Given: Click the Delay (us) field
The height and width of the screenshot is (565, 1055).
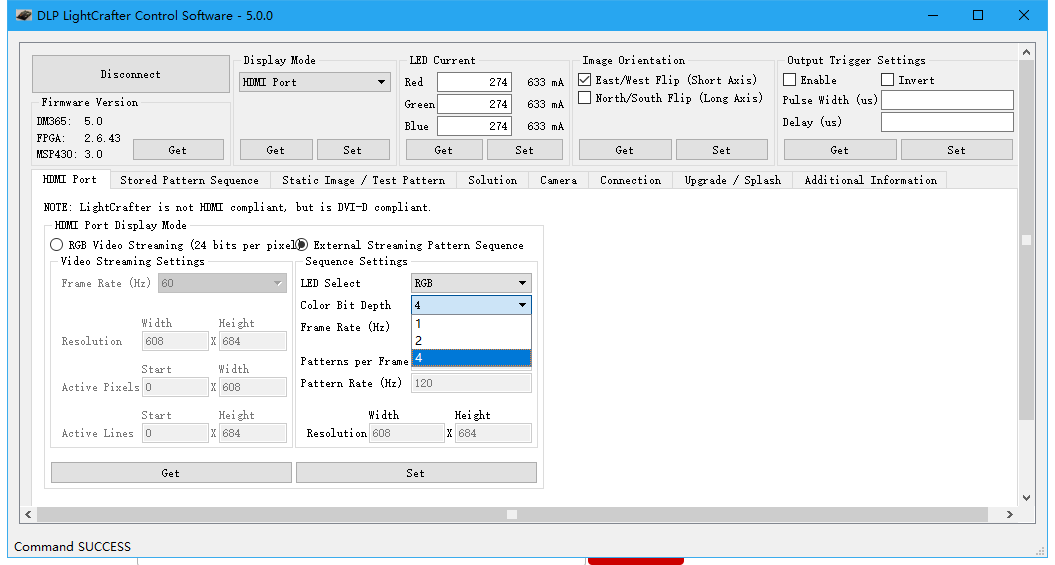Looking at the screenshot, I should pos(947,122).
